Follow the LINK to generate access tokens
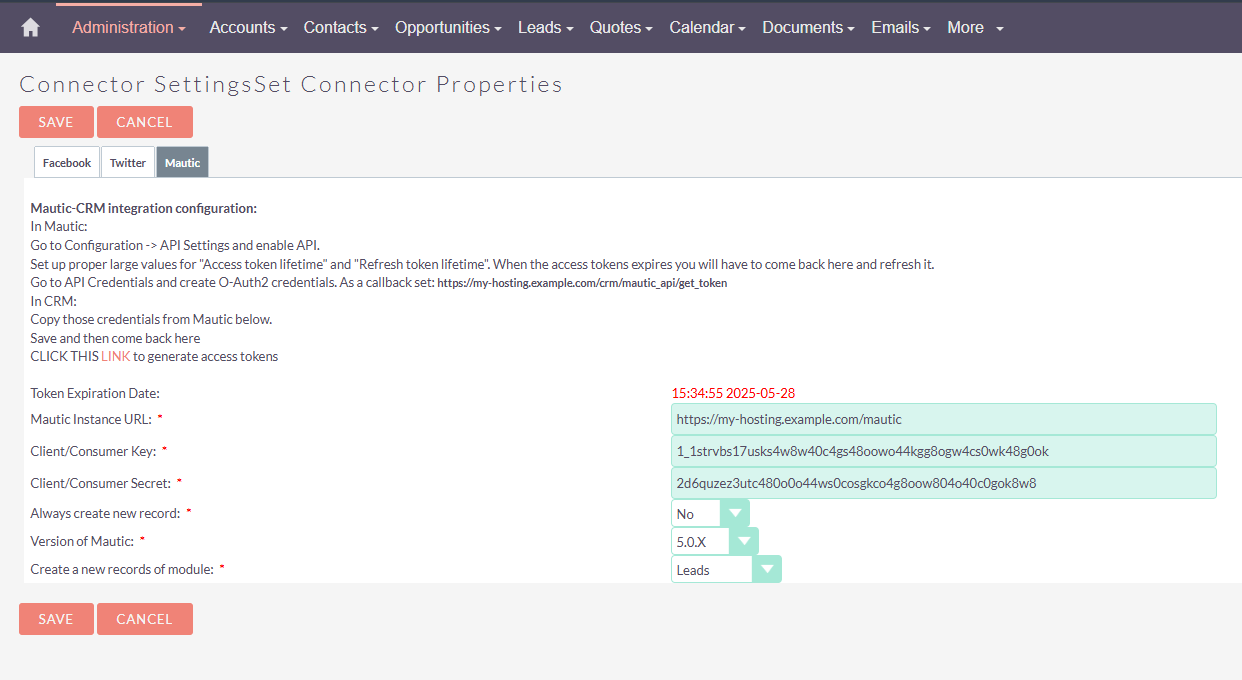This screenshot has height=680, width=1242. click(115, 356)
